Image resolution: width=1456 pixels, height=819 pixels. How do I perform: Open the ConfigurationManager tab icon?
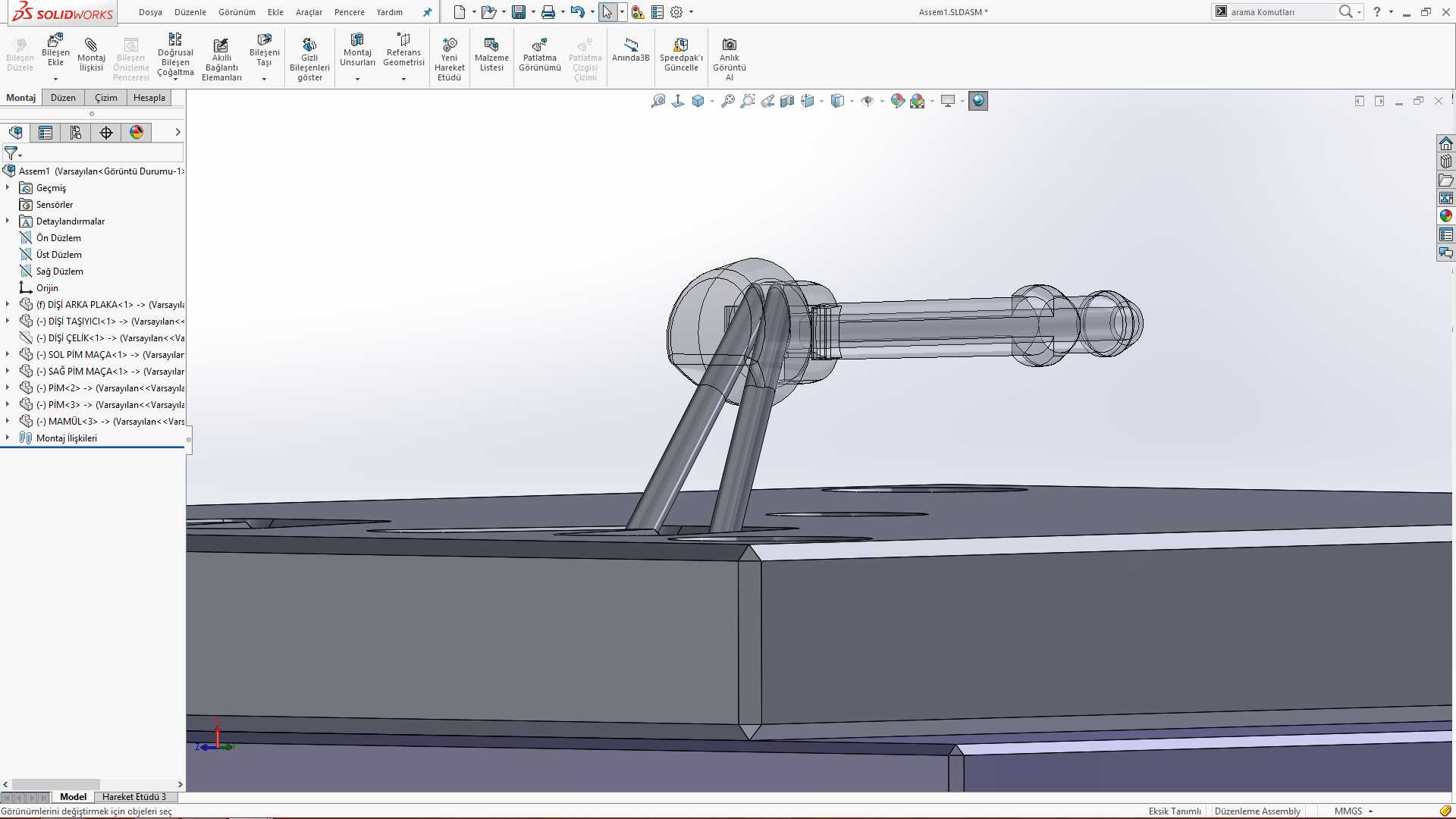click(x=76, y=133)
